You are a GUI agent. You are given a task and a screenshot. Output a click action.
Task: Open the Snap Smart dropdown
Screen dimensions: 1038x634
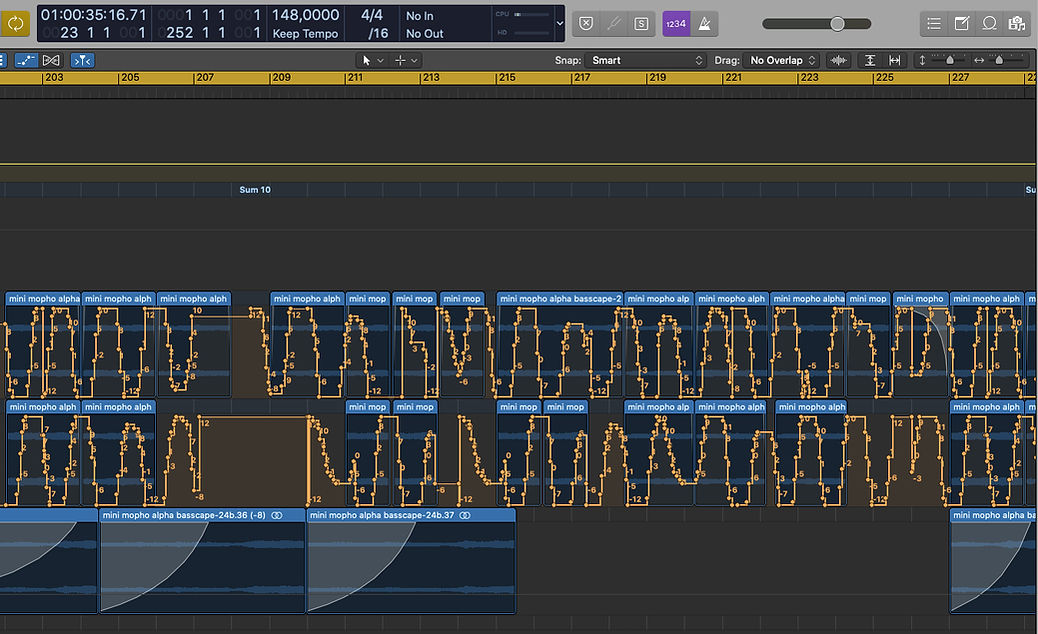pyautogui.click(x=645, y=60)
